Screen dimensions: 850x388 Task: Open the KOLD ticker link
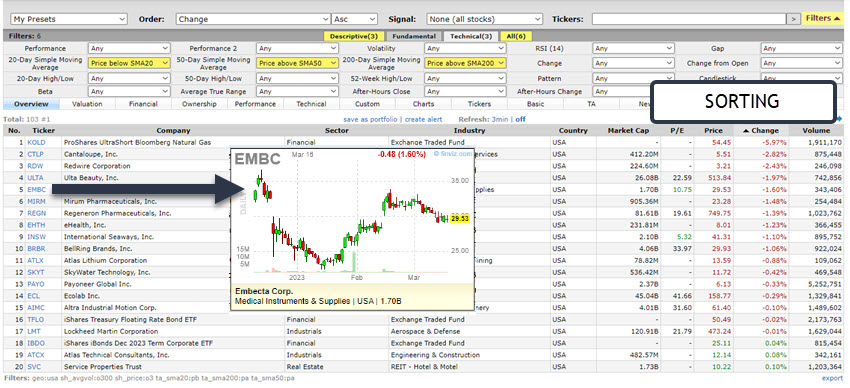tap(36, 143)
